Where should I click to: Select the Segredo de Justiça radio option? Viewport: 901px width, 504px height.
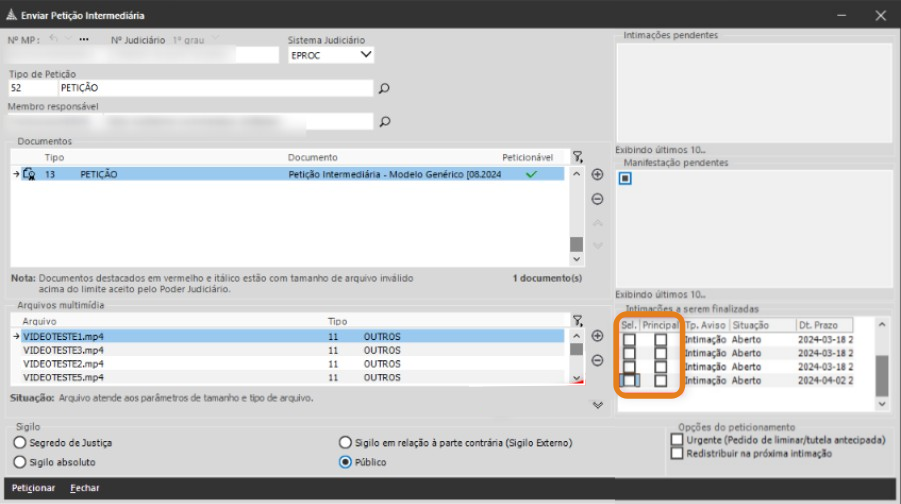click(18, 443)
